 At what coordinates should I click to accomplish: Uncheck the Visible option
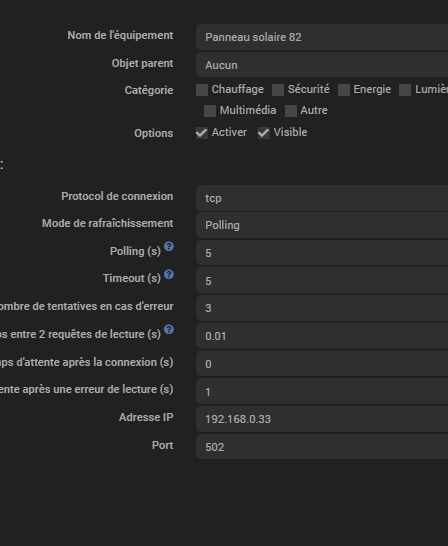264,133
